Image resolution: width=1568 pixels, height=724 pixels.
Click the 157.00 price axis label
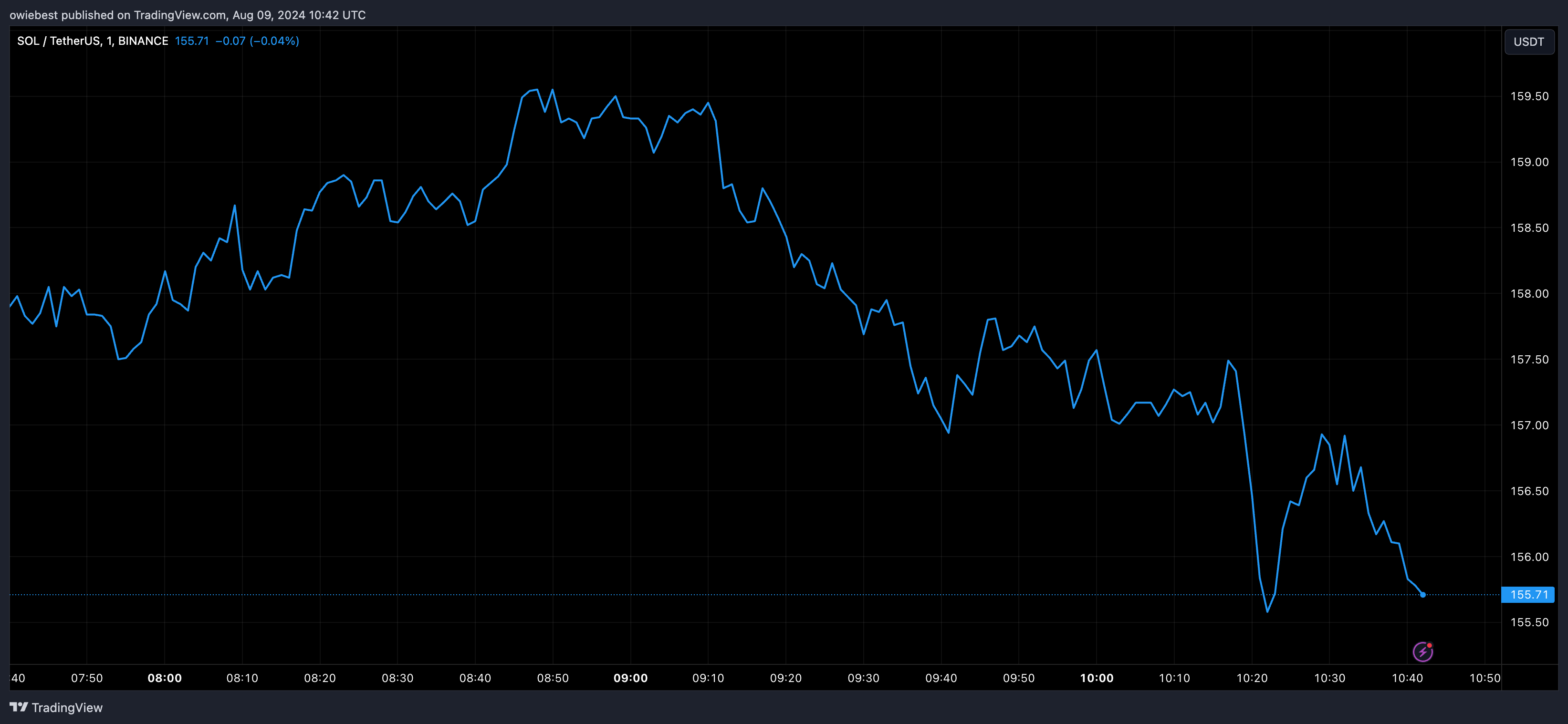click(1529, 425)
